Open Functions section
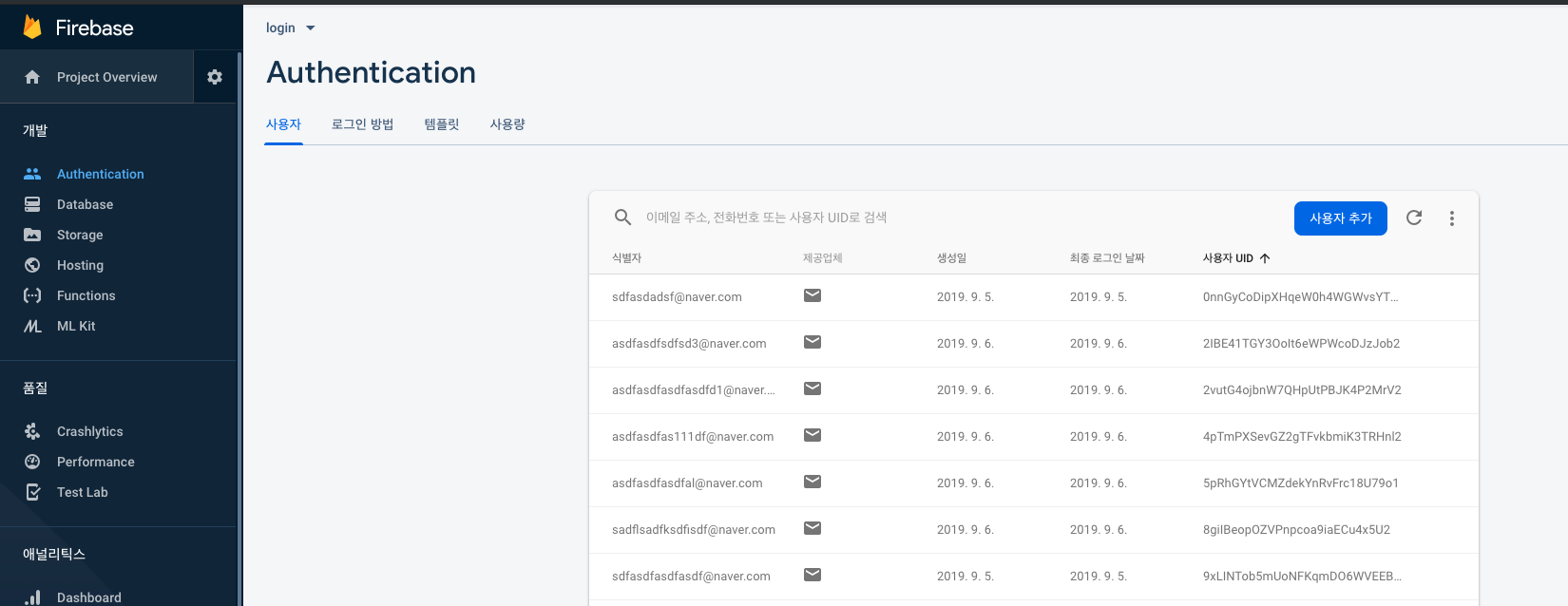 86,295
